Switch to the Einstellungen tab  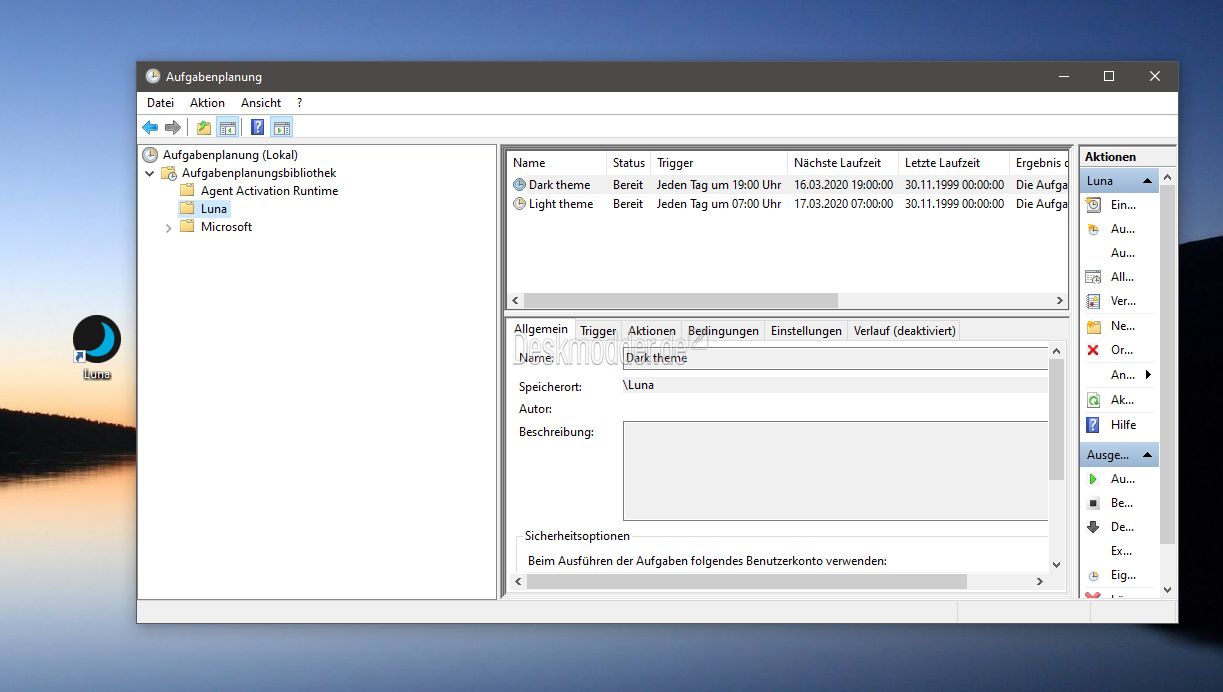[x=806, y=331]
